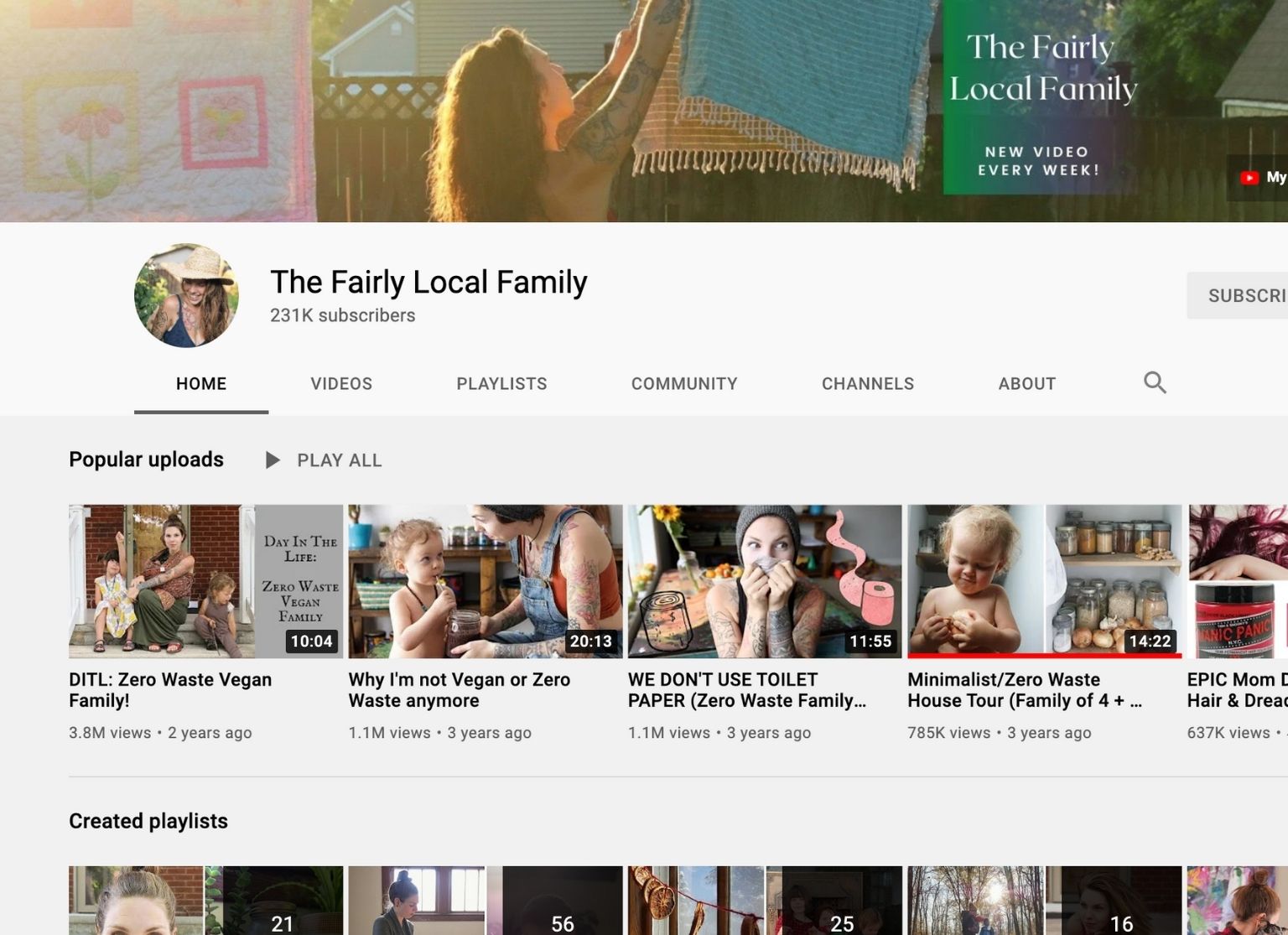This screenshot has height=935, width=1288.
Task: Click the Popular uploads section heading
Action: coord(146,460)
